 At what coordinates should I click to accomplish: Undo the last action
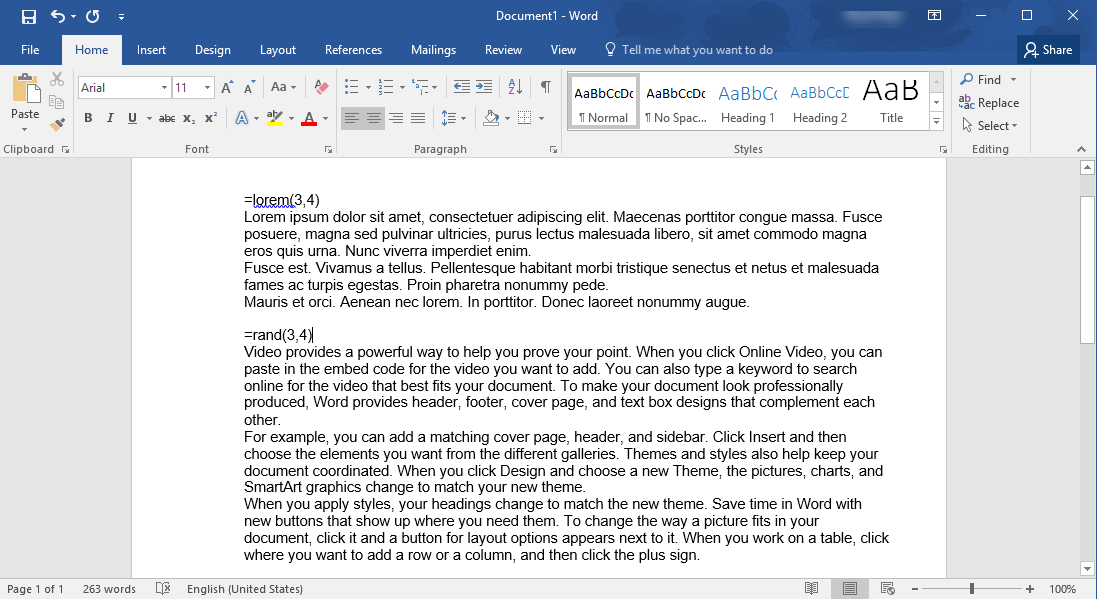[58, 16]
